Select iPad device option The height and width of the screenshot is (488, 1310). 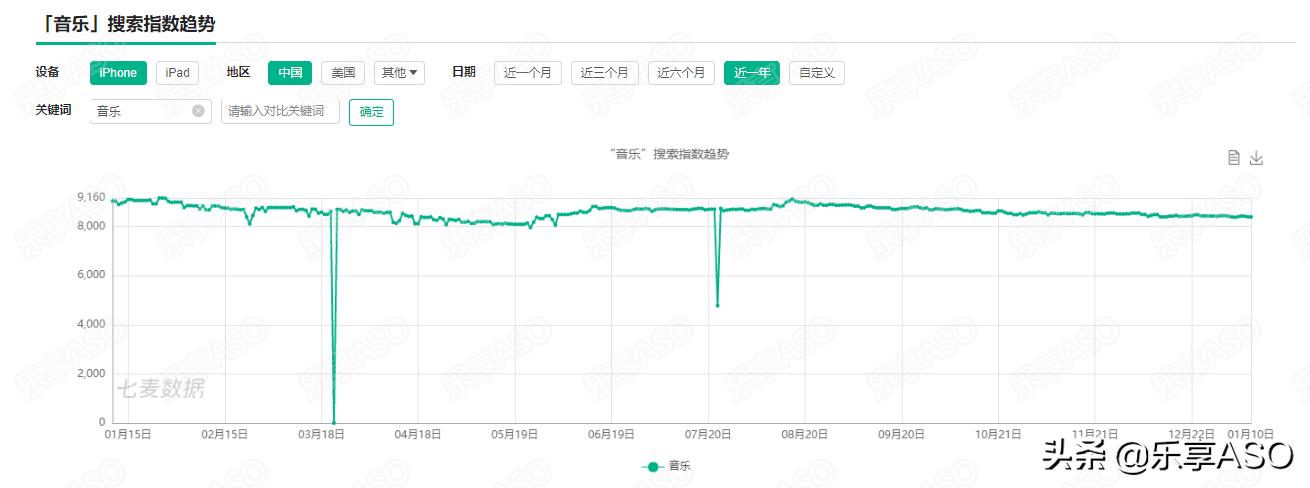tap(178, 73)
